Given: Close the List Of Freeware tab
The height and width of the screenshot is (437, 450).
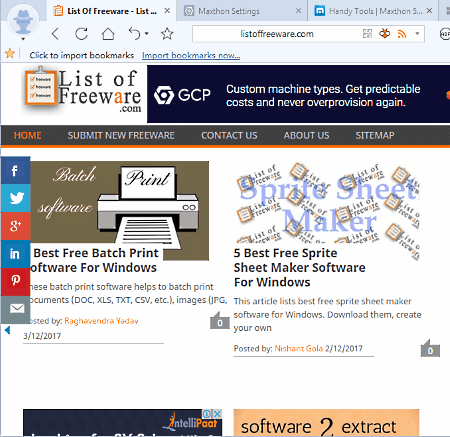Looking at the screenshot, I should pos(167,11).
